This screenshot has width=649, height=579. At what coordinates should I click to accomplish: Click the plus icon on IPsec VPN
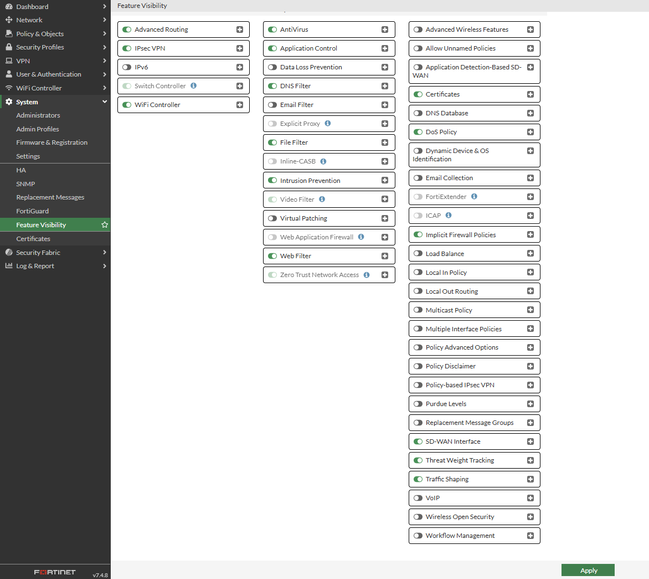tap(240, 48)
